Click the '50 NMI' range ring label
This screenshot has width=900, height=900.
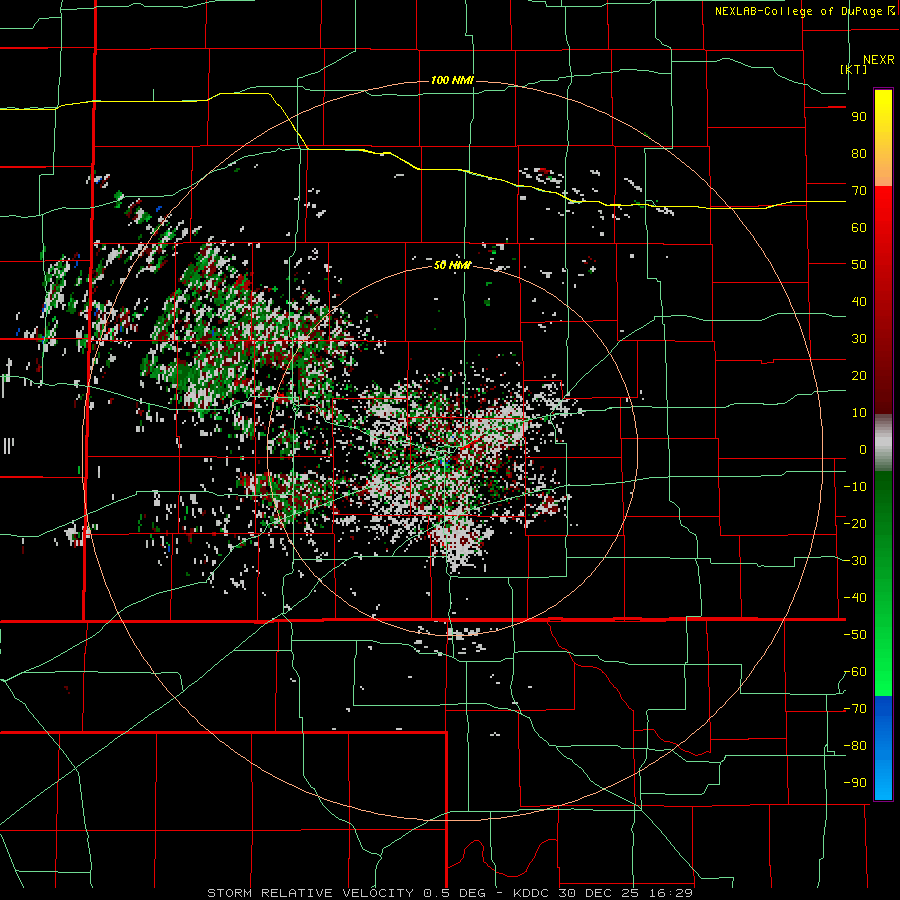(452, 265)
